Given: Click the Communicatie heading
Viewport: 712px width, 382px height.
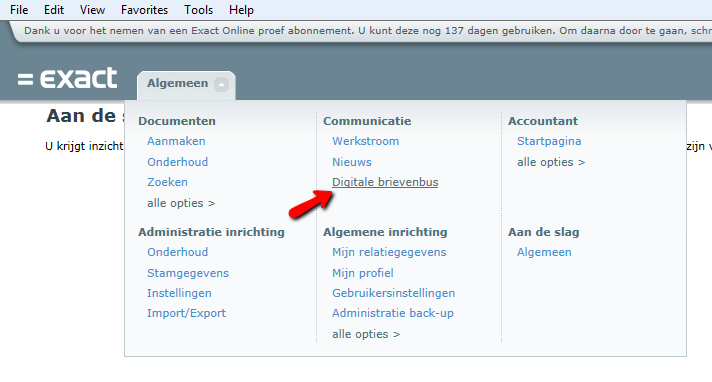Looking at the screenshot, I should click(367, 121).
